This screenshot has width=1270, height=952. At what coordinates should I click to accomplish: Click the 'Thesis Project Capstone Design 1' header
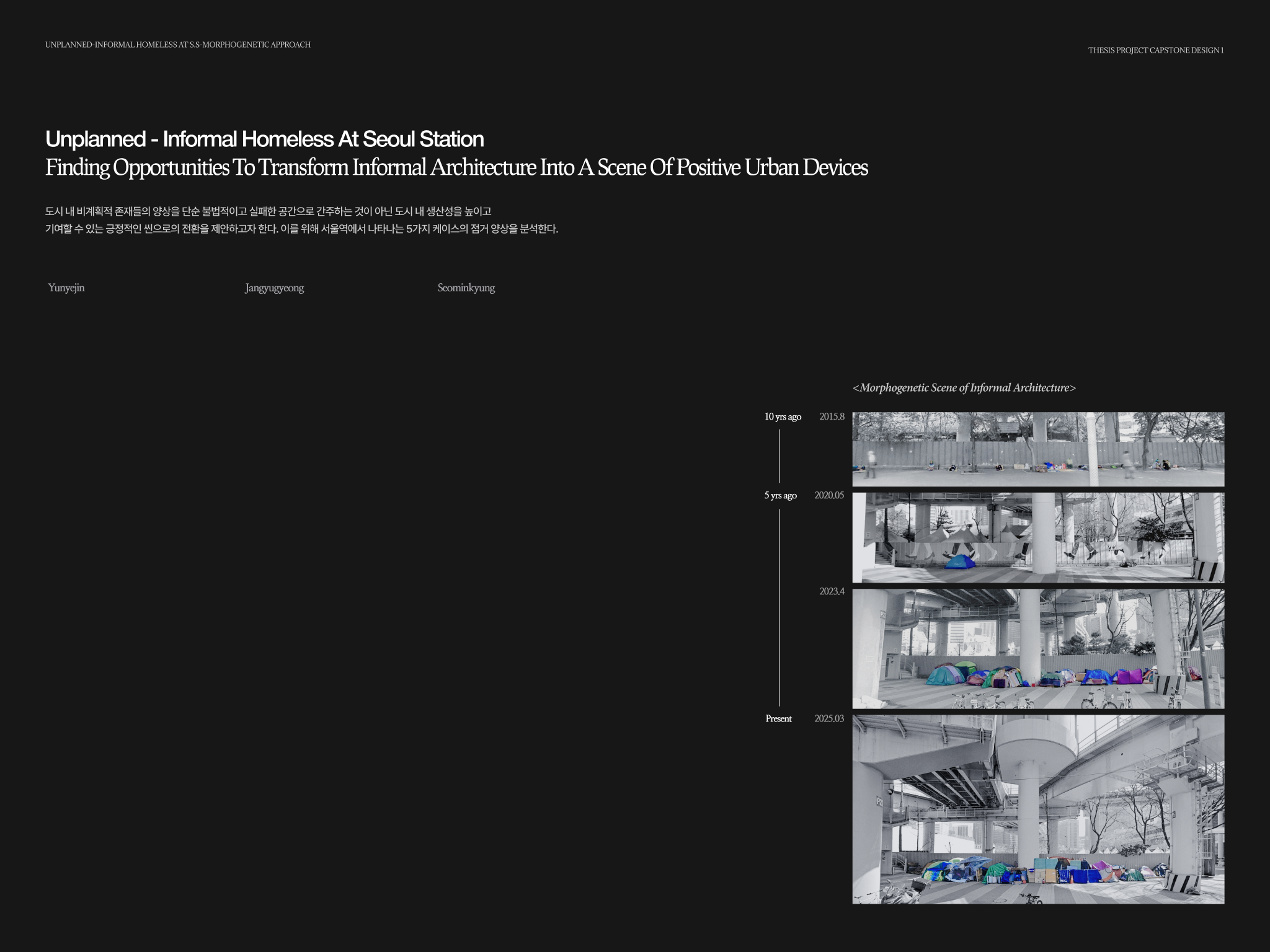[1155, 50]
